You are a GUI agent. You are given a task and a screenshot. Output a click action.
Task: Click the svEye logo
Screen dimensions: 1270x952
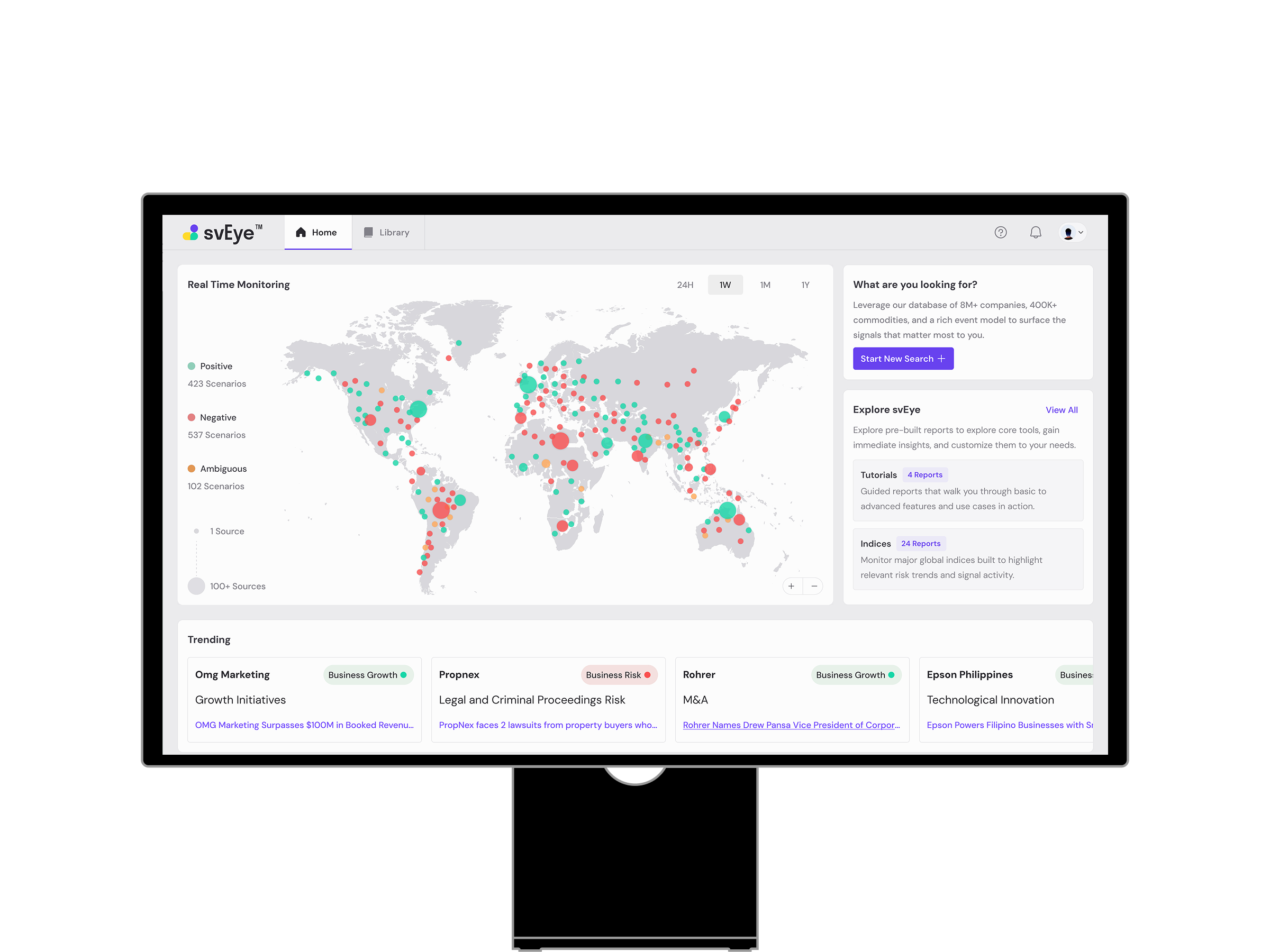[223, 232]
